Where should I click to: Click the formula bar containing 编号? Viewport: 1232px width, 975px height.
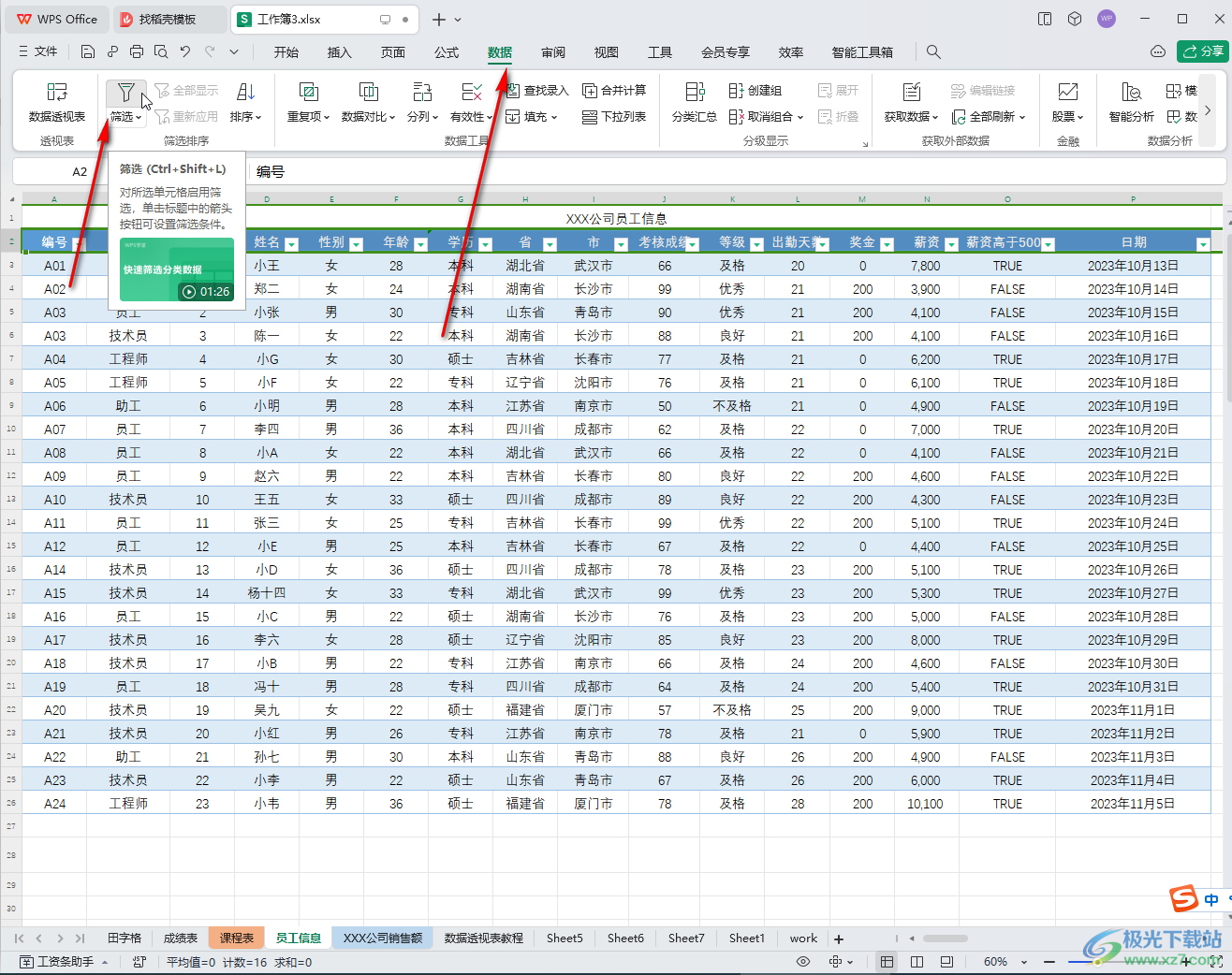(x=738, y=171)
